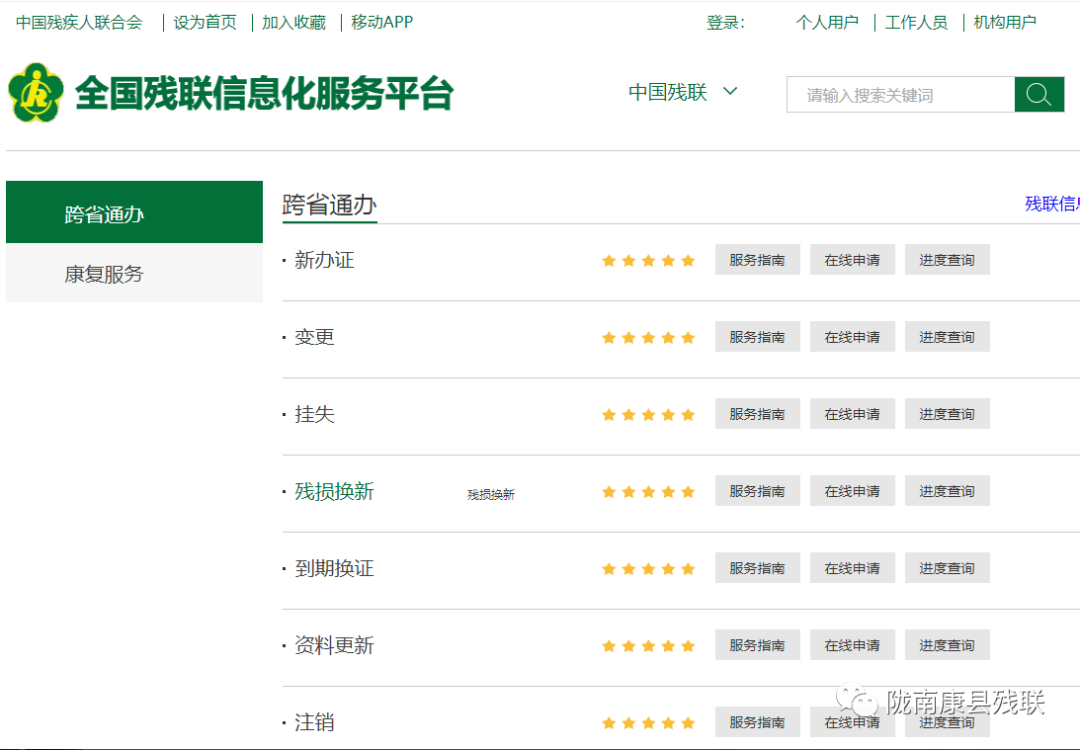
Task: Click a star rating beside 资料更新
Action: (x=648, y=645)
